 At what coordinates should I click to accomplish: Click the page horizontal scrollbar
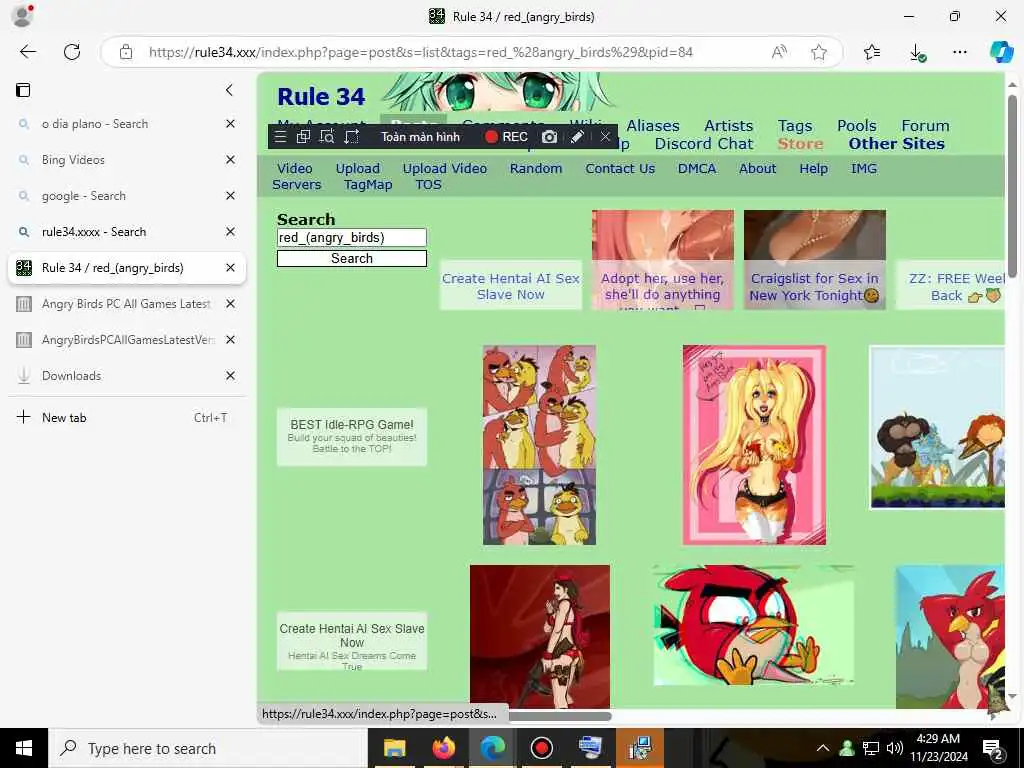click(x=560, y=716)
